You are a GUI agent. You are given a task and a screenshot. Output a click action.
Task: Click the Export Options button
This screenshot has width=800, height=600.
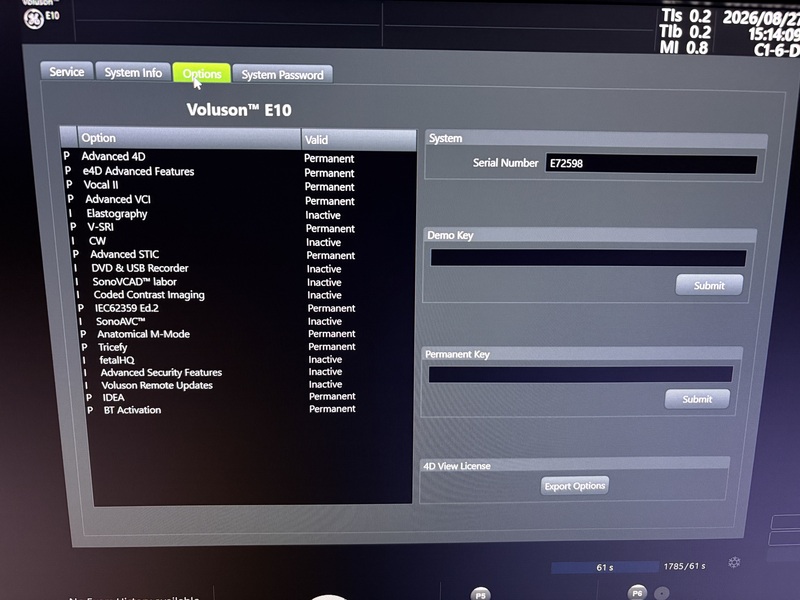[574, 486]
